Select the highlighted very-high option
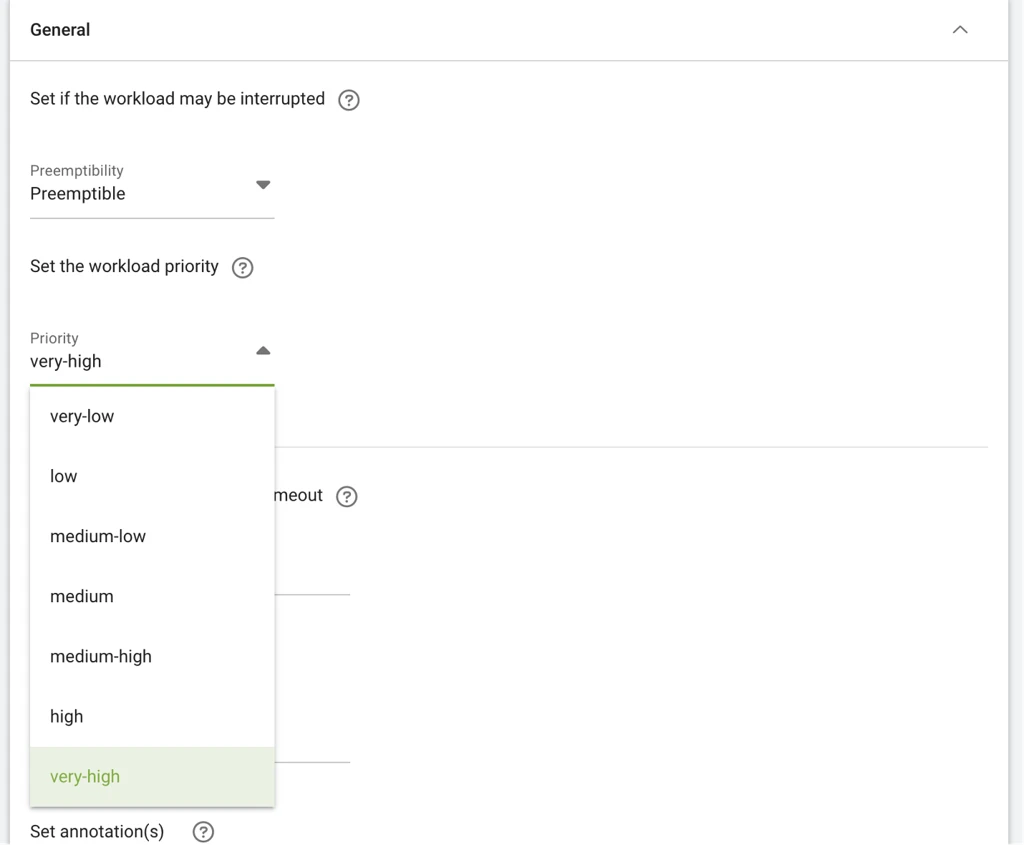 152,777
